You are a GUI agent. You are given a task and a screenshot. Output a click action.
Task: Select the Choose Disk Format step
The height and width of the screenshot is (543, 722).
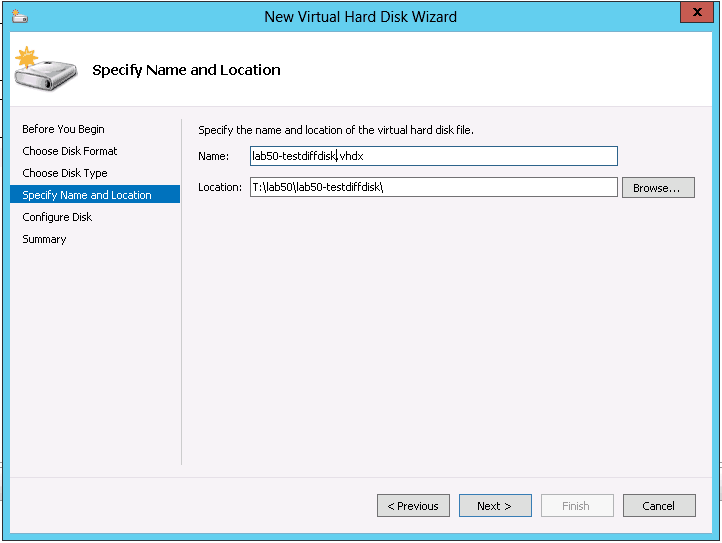coord(70,151)
